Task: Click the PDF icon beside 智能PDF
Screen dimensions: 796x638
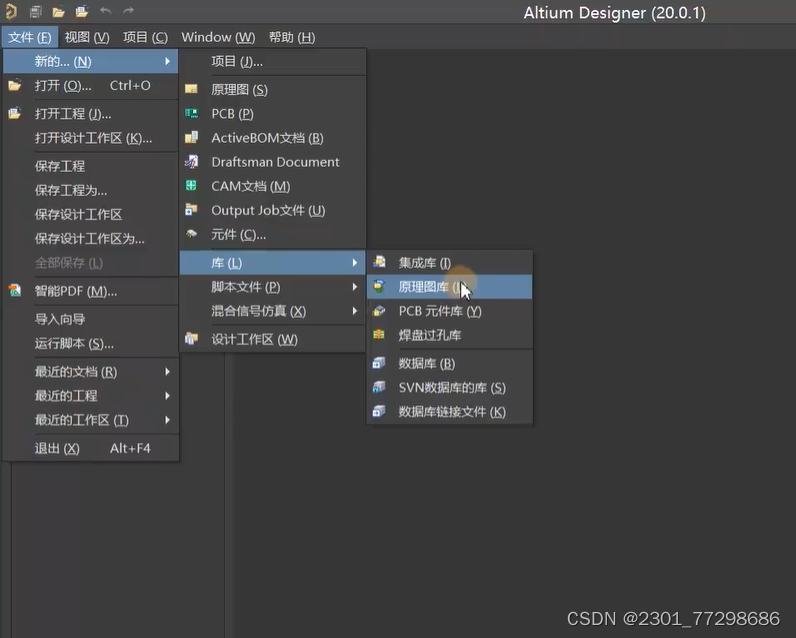Action: pyautogui.click(x=15, y=291)
